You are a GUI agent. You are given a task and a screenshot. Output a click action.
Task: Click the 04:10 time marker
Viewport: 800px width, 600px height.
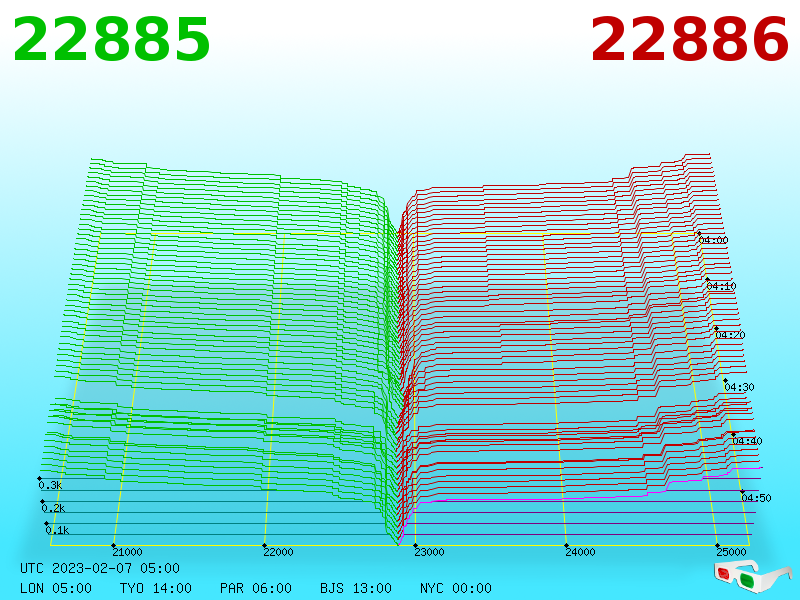pyautogui.click(x=721, y=286)
